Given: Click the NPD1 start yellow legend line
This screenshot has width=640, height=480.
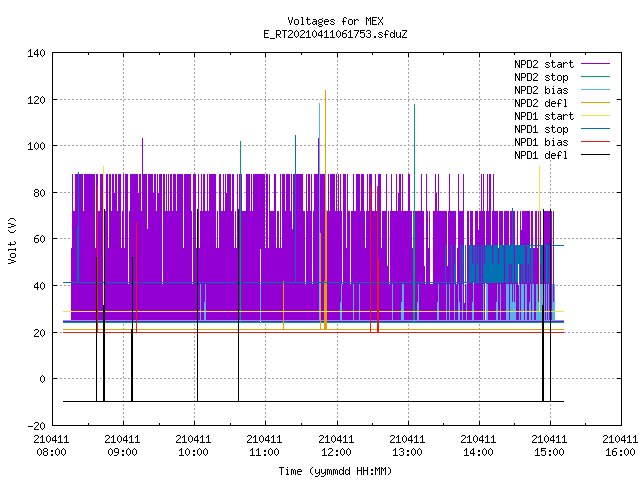Looking at the screenshot, I should click(x=595, y=116).
